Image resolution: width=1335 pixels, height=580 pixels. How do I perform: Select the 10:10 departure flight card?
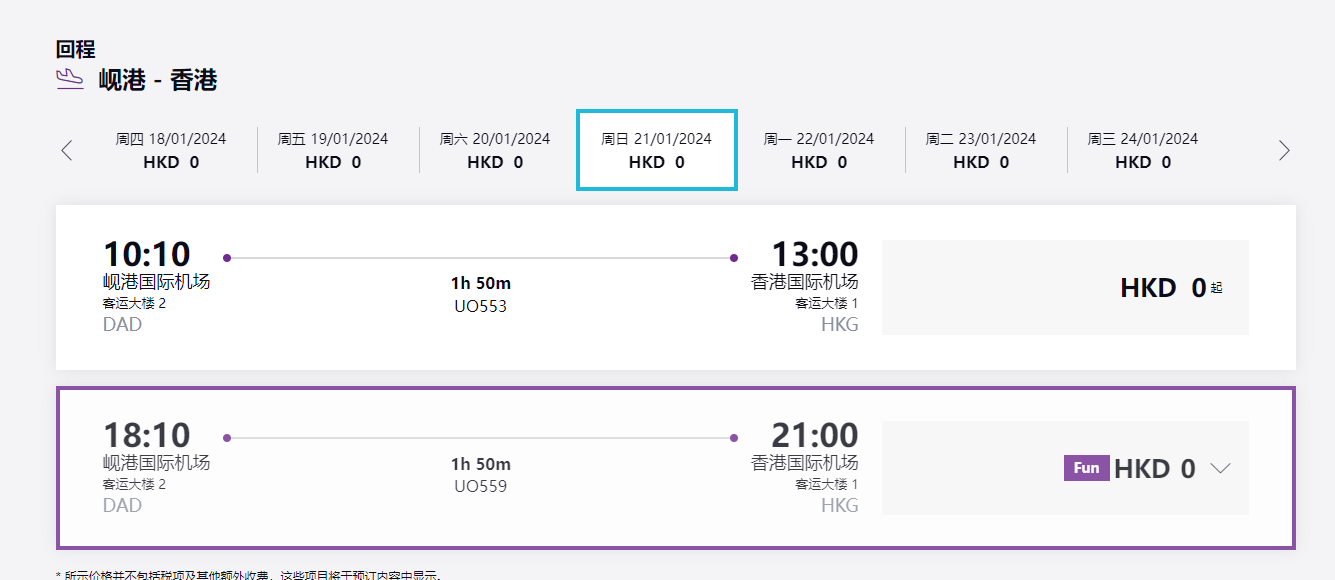click(676, 288)
